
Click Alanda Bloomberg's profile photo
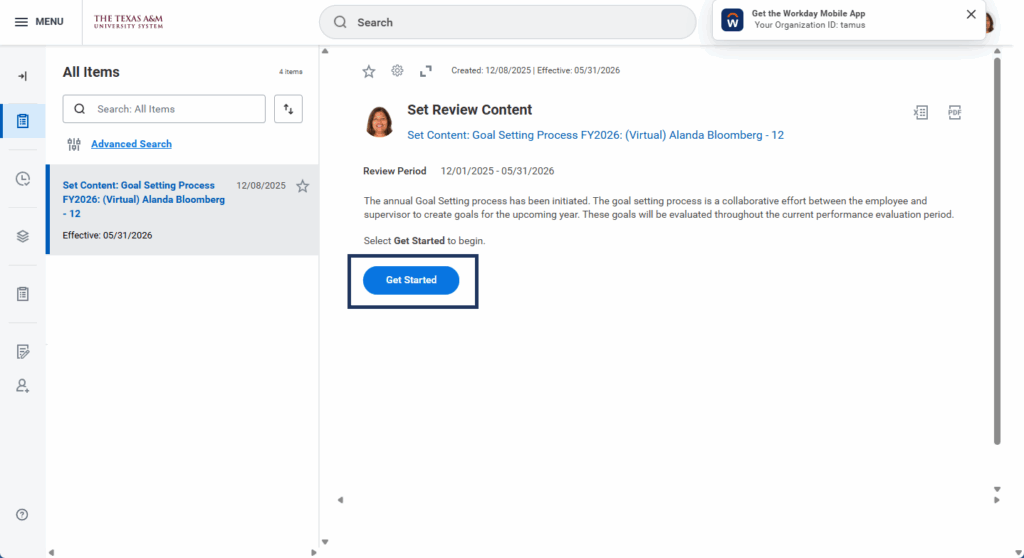tap(379, 122)
